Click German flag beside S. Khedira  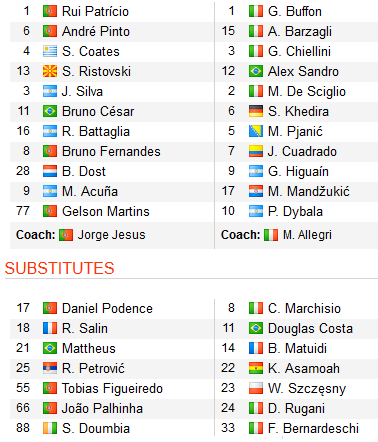point(256,111)
